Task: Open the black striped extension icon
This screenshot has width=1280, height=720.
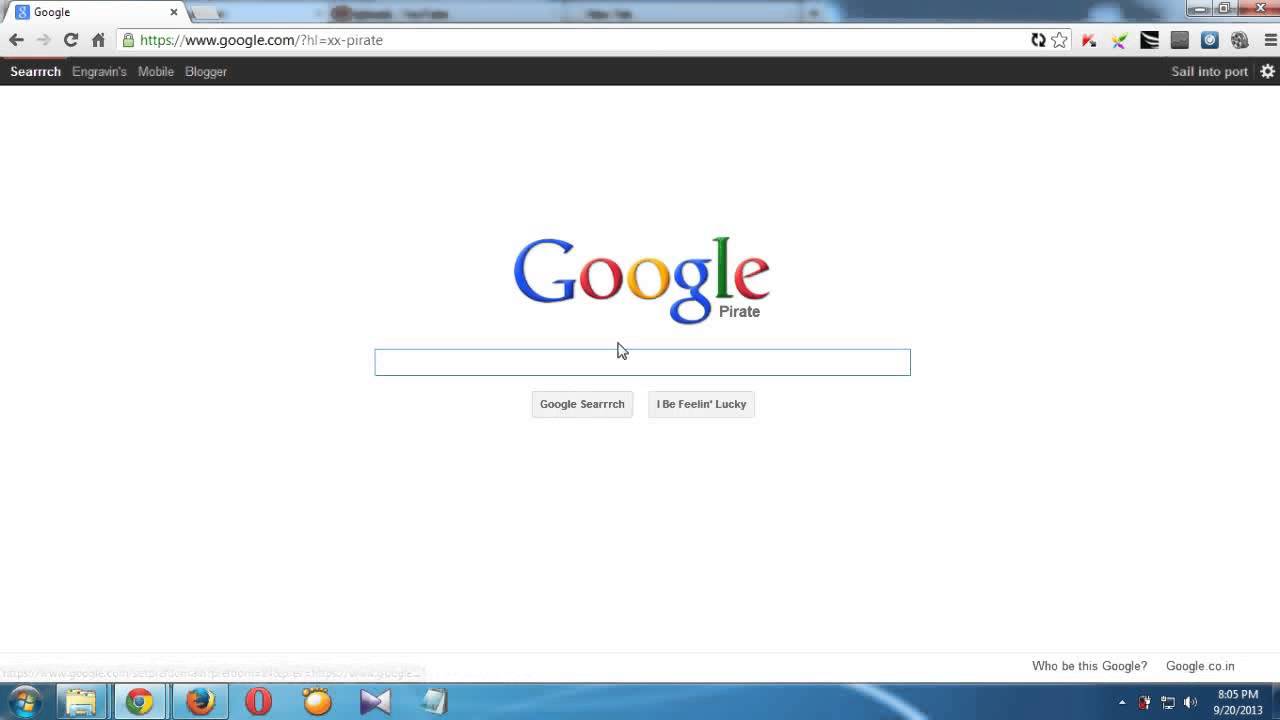Action: pos(1150,40)
